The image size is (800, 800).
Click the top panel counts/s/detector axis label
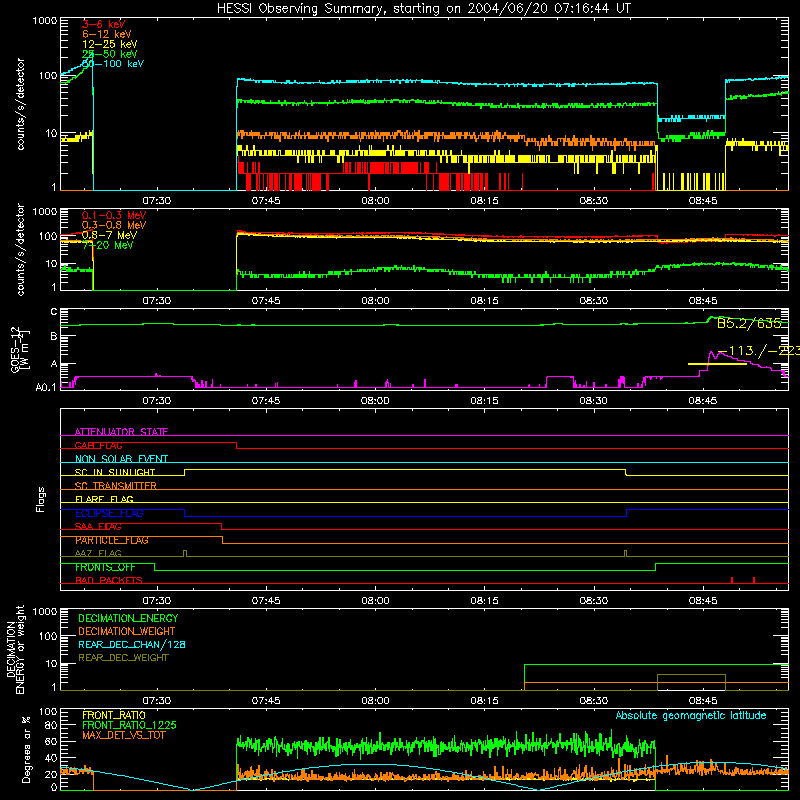(20, 104)
